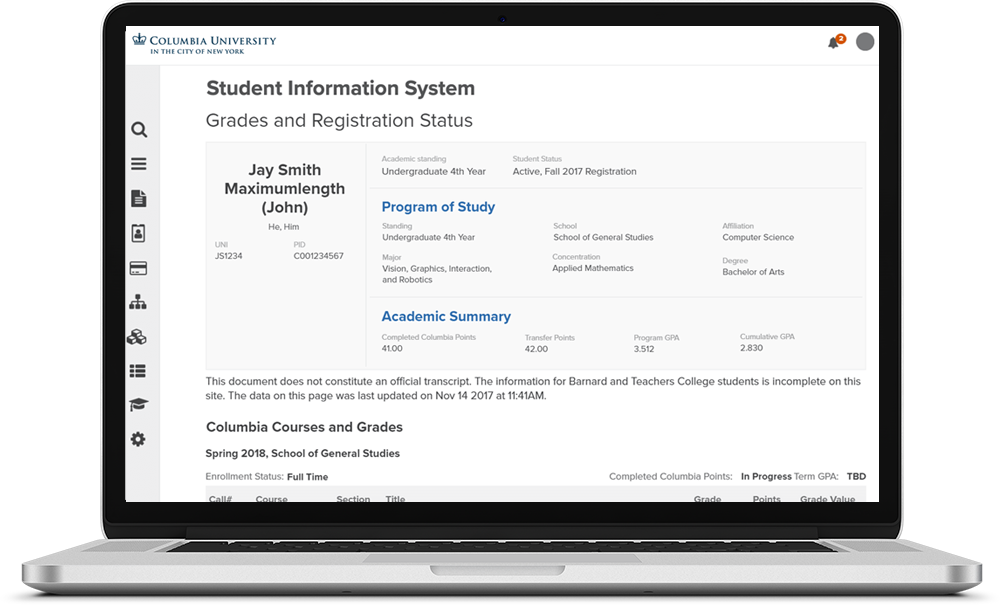Click Transfer Points value 42.00
Screen dimensions: 1000x605
(x=536, y=349)
